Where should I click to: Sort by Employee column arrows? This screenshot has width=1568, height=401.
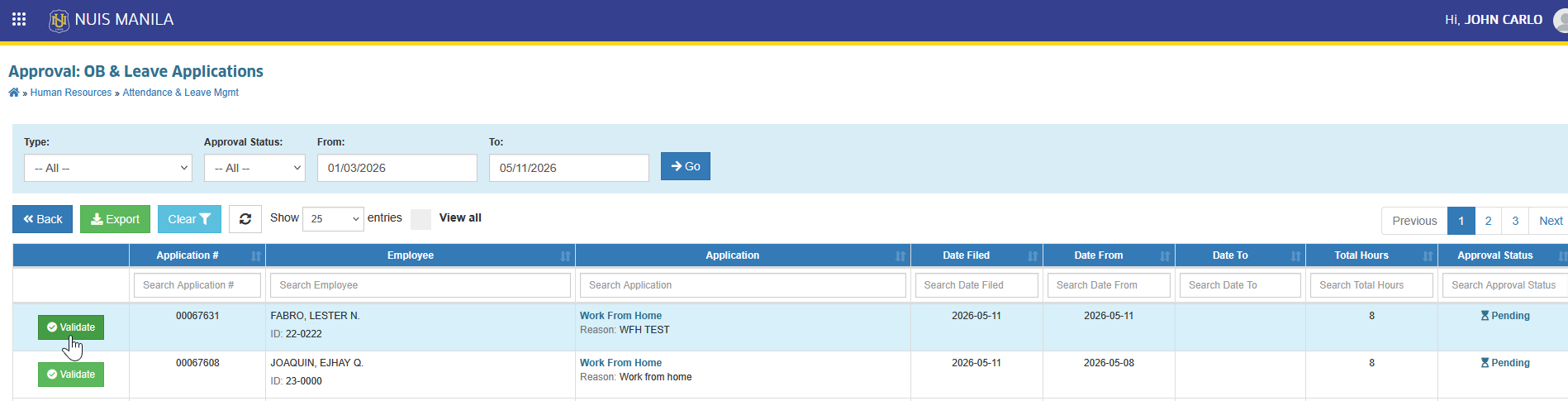[565, 256]
